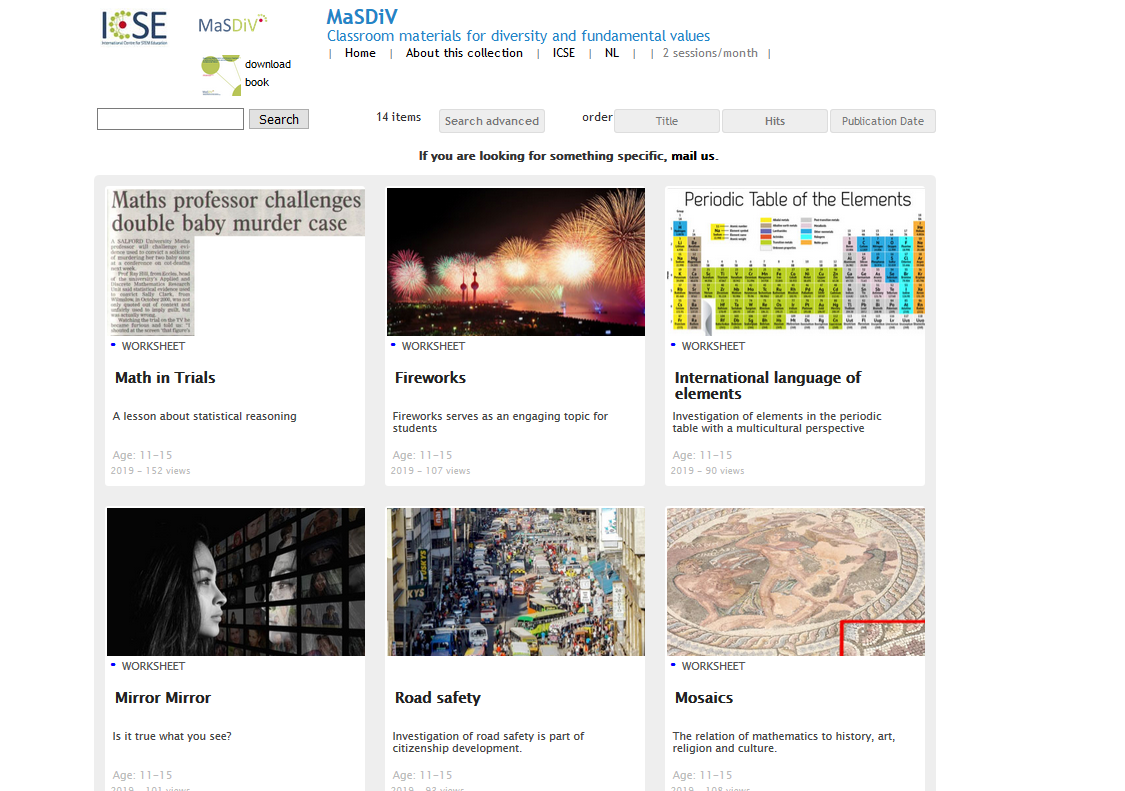This screenshot has width=1125, height=791.
Task: Focus the search text field
Action: click(170, 120)
